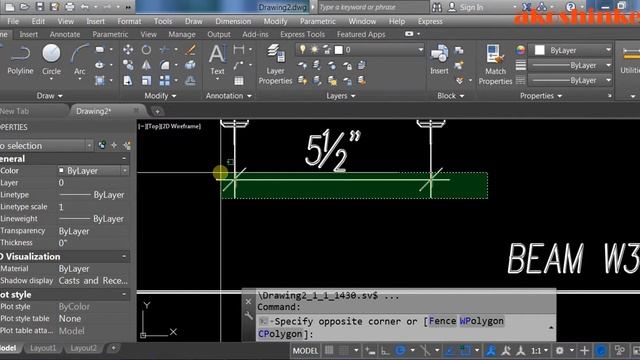This screenshot has width=640, height=360.
Task: Collapse the General properties section
Action: (124, 158)
